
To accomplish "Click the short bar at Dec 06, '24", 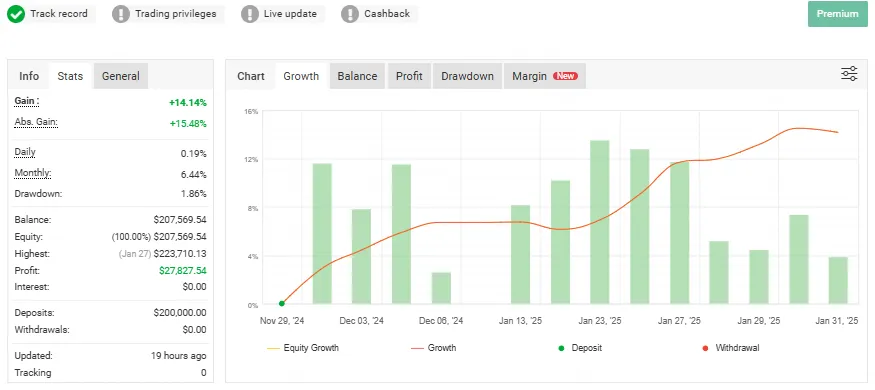I will [441, 288].
